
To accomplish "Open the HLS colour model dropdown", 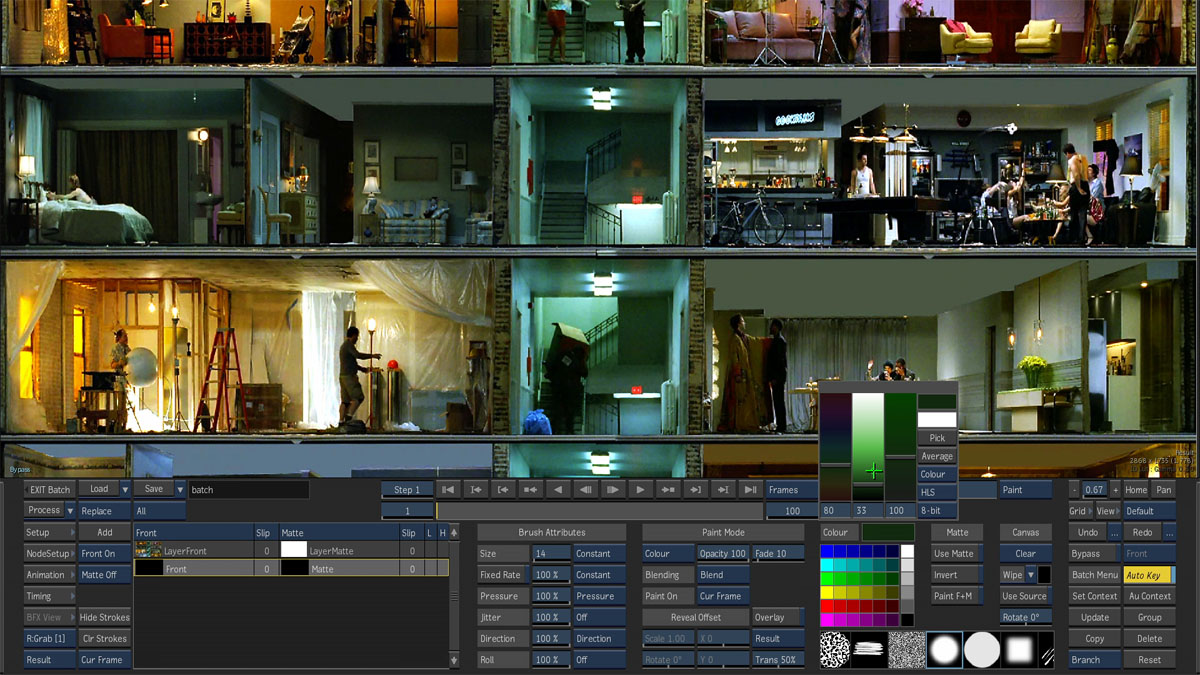I will 937,492.
